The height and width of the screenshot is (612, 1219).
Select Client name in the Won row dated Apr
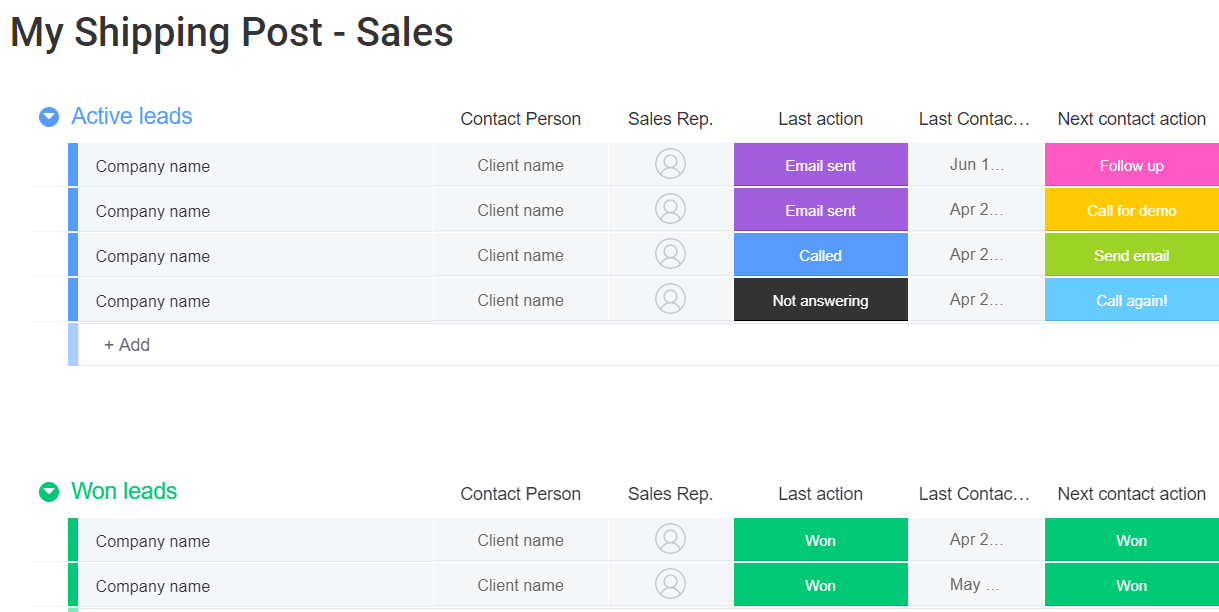[521, 540]
